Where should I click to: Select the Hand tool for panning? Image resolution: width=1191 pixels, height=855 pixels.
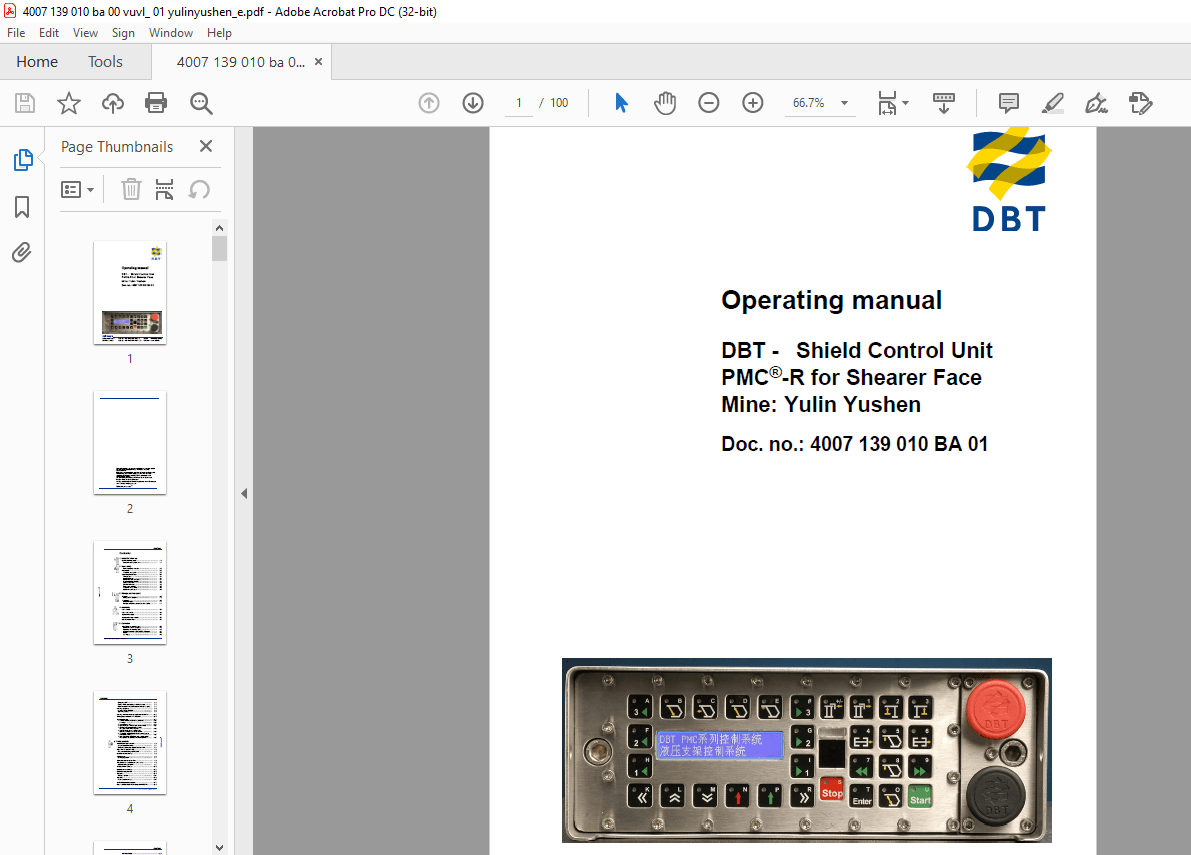point(664,103)
